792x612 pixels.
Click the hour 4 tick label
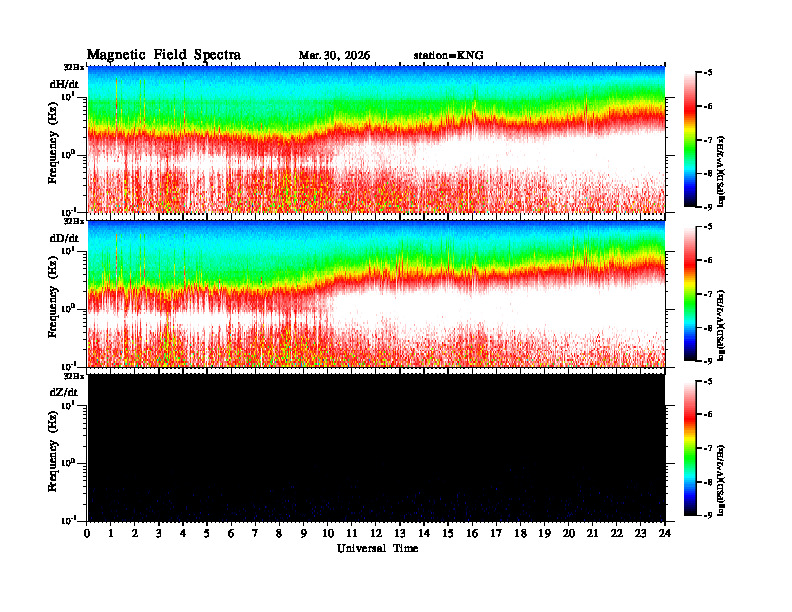183,534
